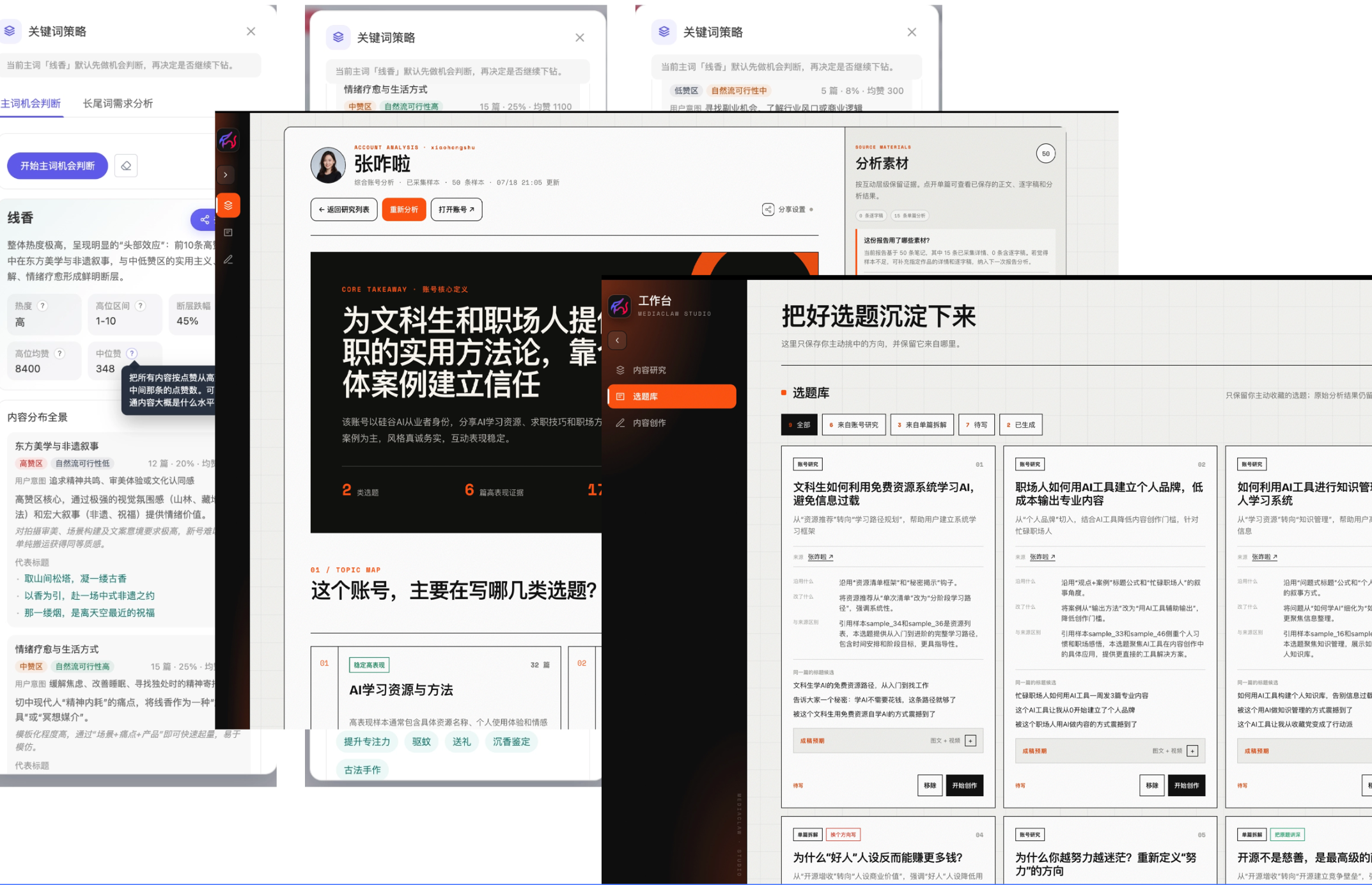Click title 取山间松塔，凝一缕古香
The height and width of the screenshot is (885, 1372).
[75, 579]
